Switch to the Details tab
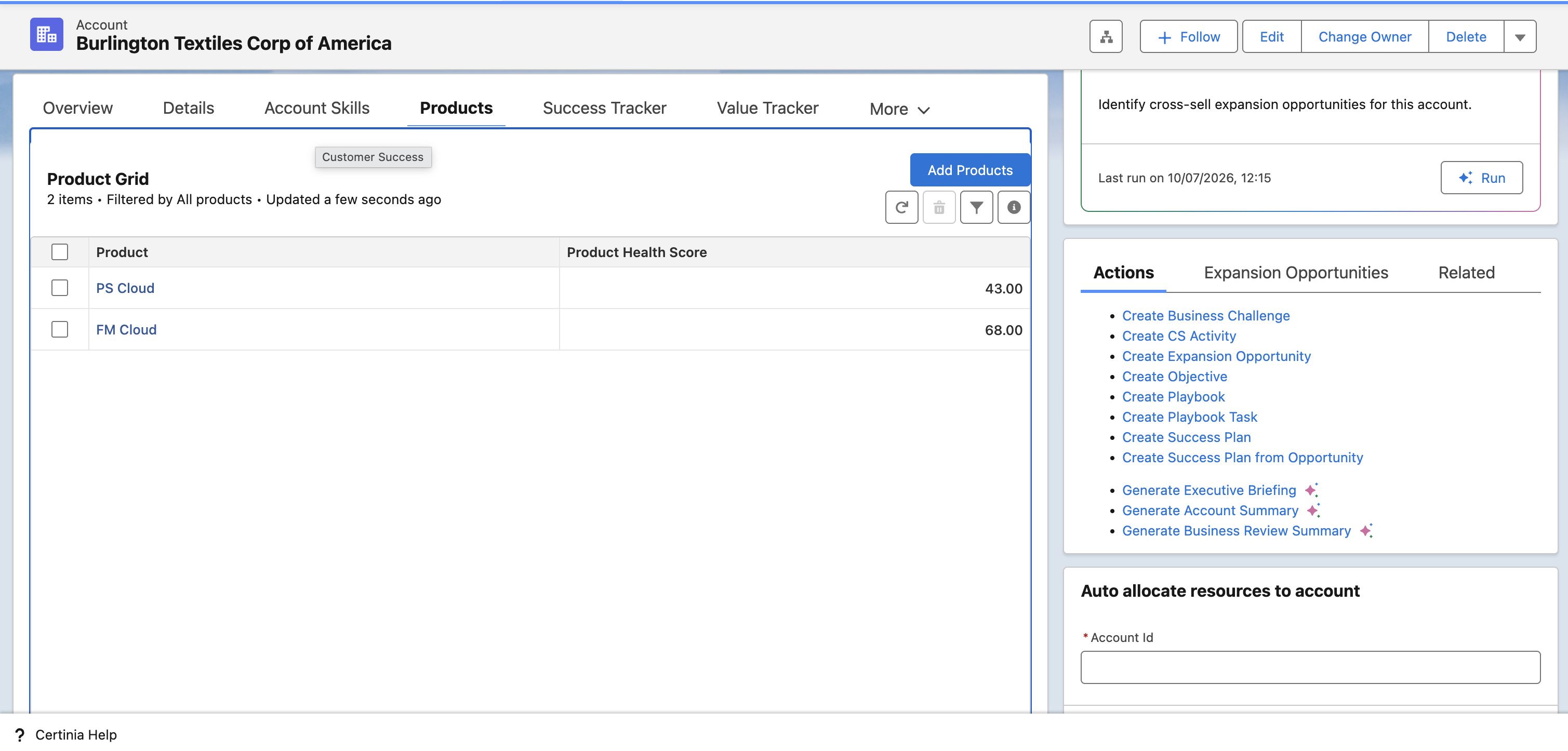The height and width of the screenshot is (751, 1568). pos(188,108)
